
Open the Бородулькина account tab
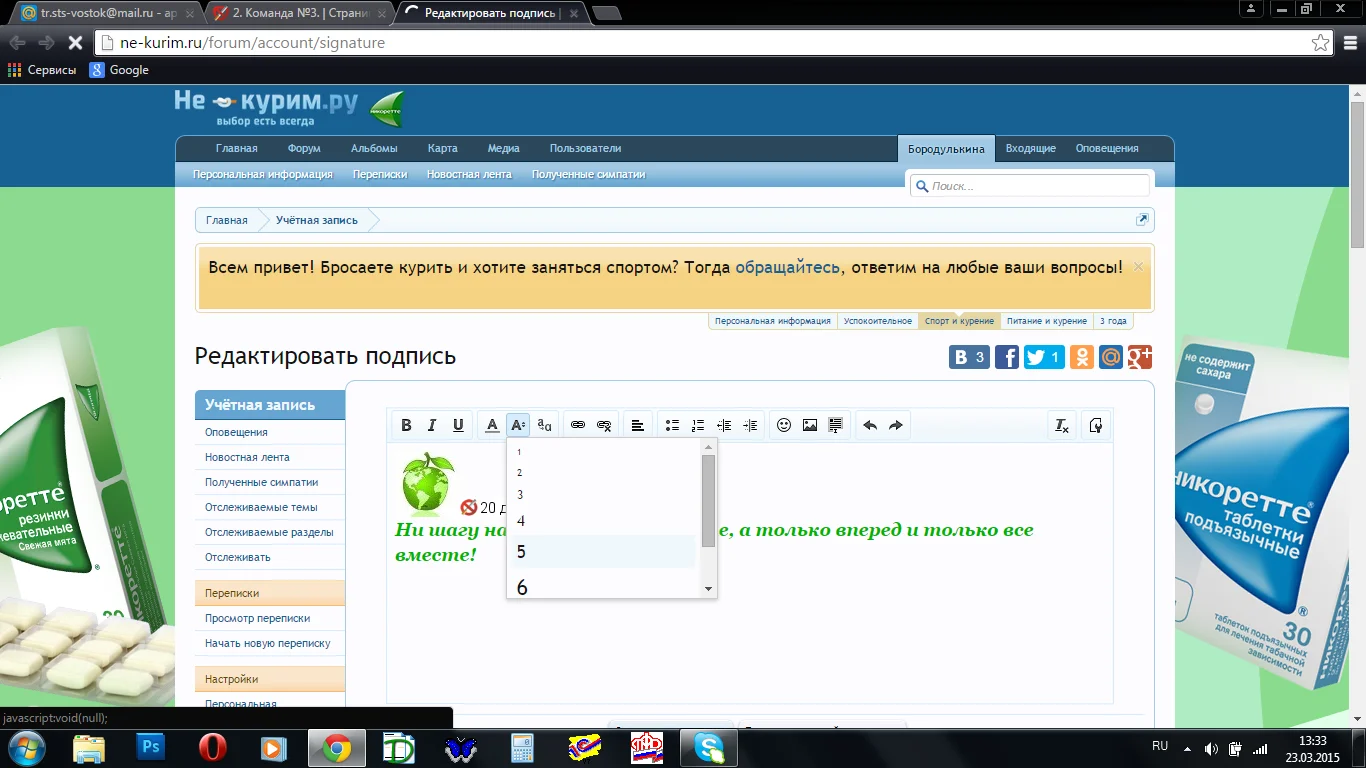946,149
